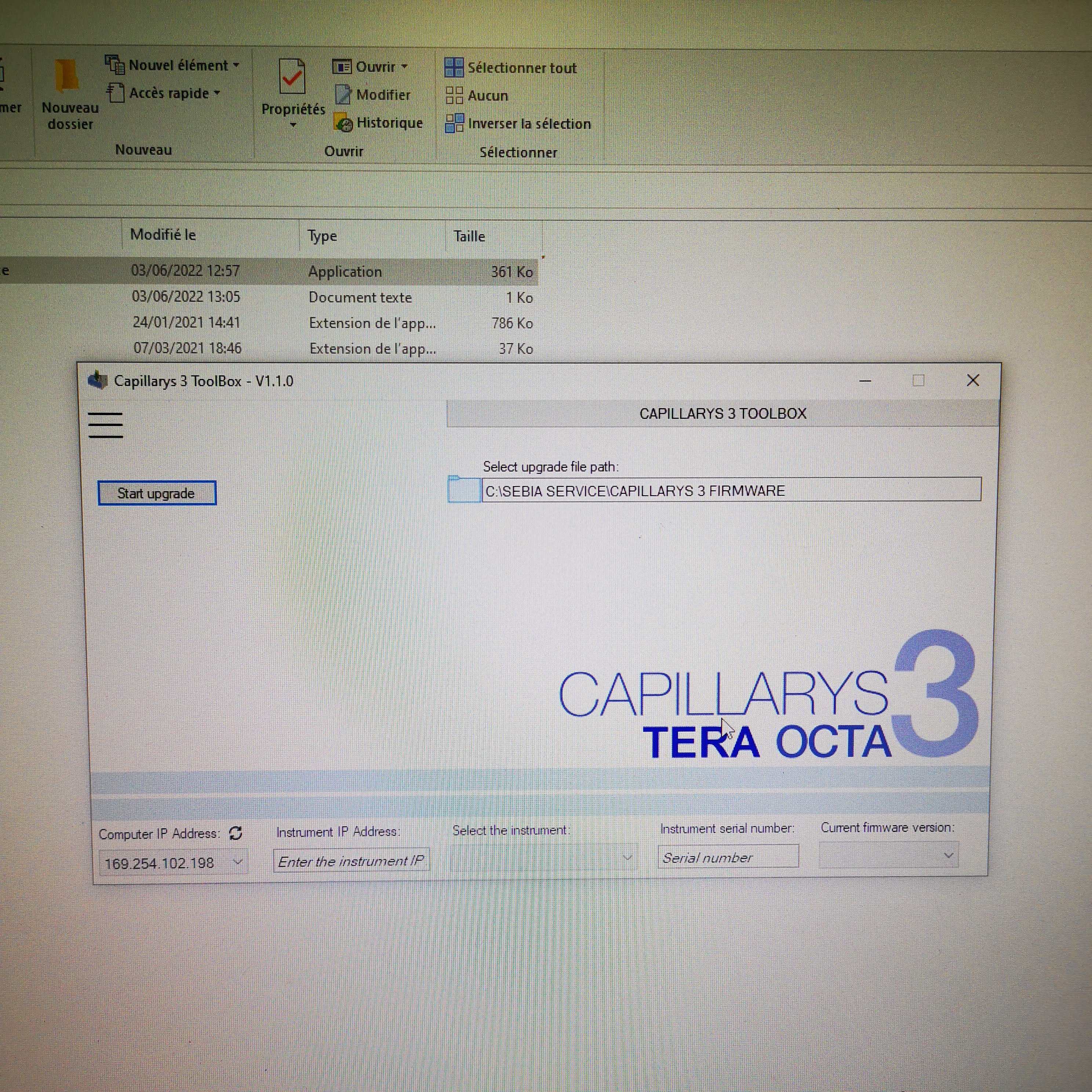
Task: Open the dropdown arrow beside Ouvrir
Action: [x=404, y=67]
